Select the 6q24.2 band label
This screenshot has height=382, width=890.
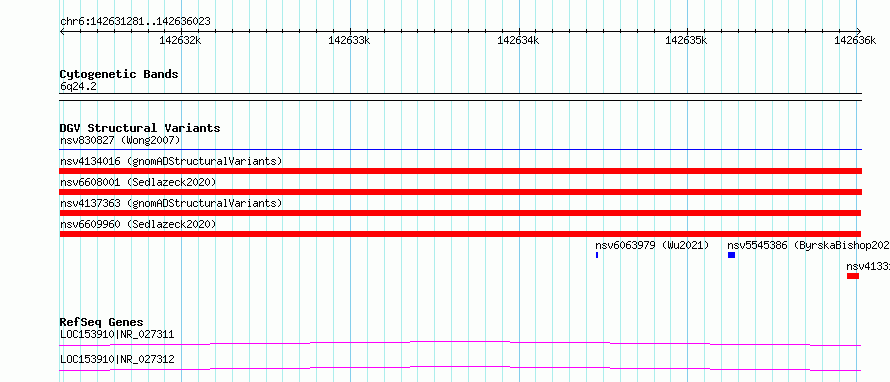78,86
